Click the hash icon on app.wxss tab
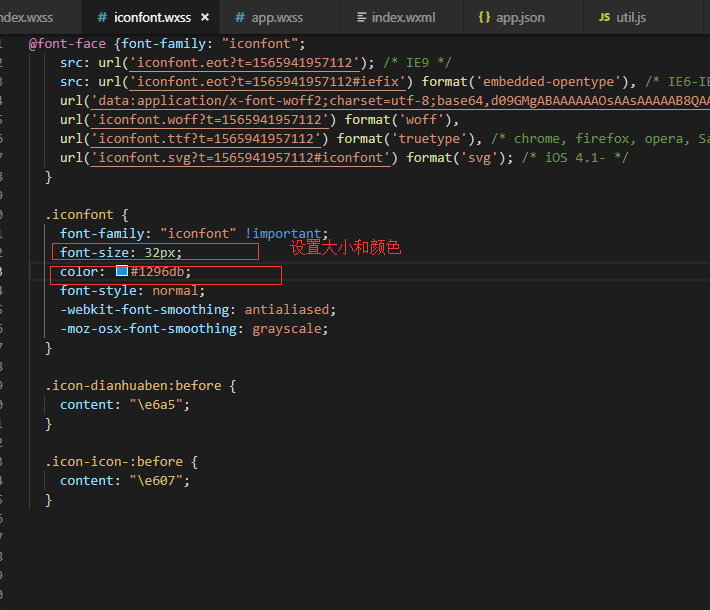Screen dimensions: 710x610 point(240,18)
